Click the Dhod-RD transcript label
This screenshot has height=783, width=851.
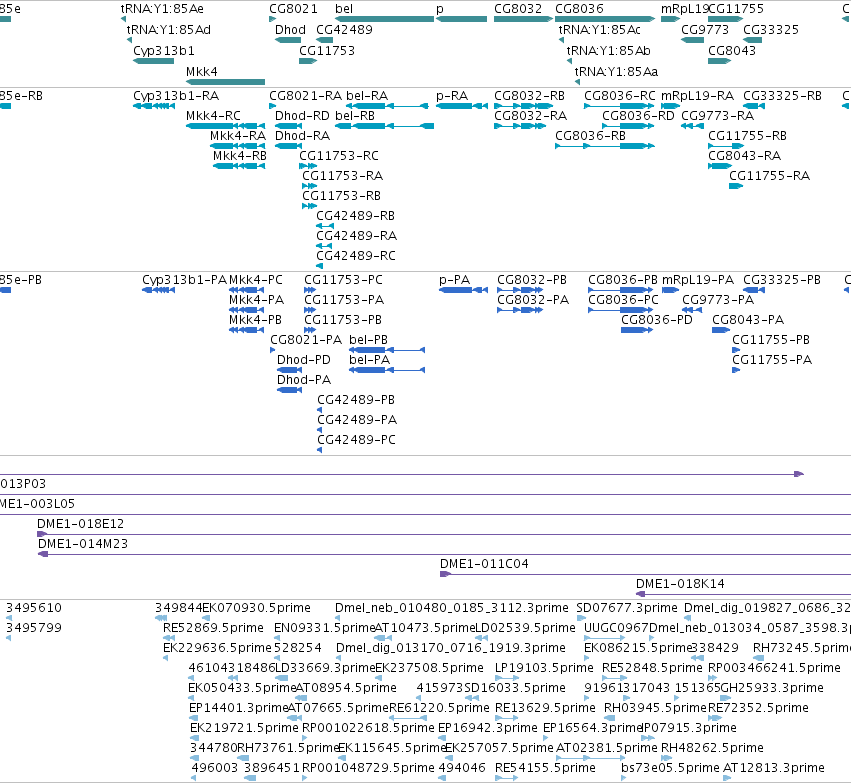(x=302, y=116)
